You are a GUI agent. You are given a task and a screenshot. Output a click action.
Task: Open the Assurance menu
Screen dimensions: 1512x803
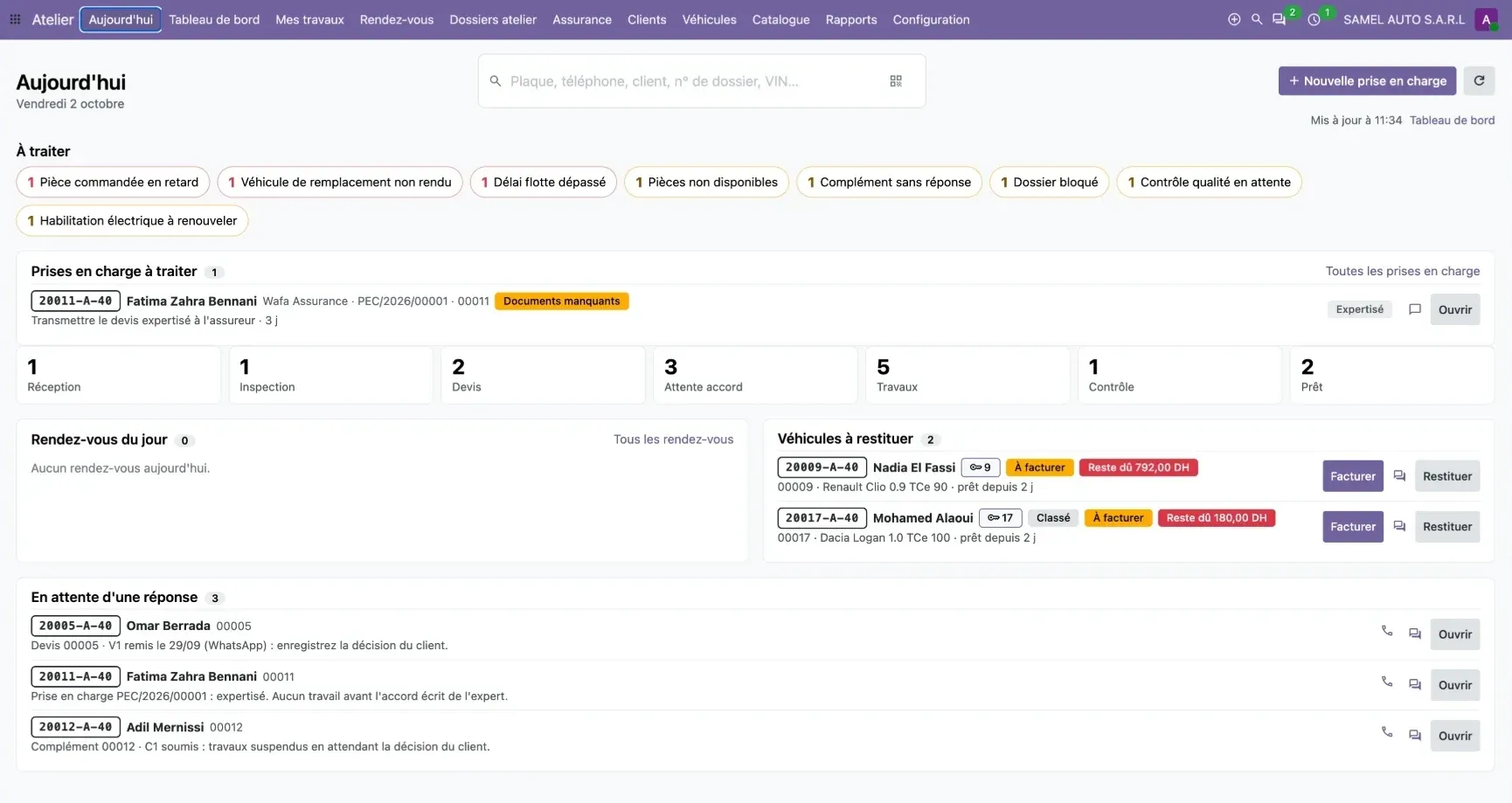[582, 19]
